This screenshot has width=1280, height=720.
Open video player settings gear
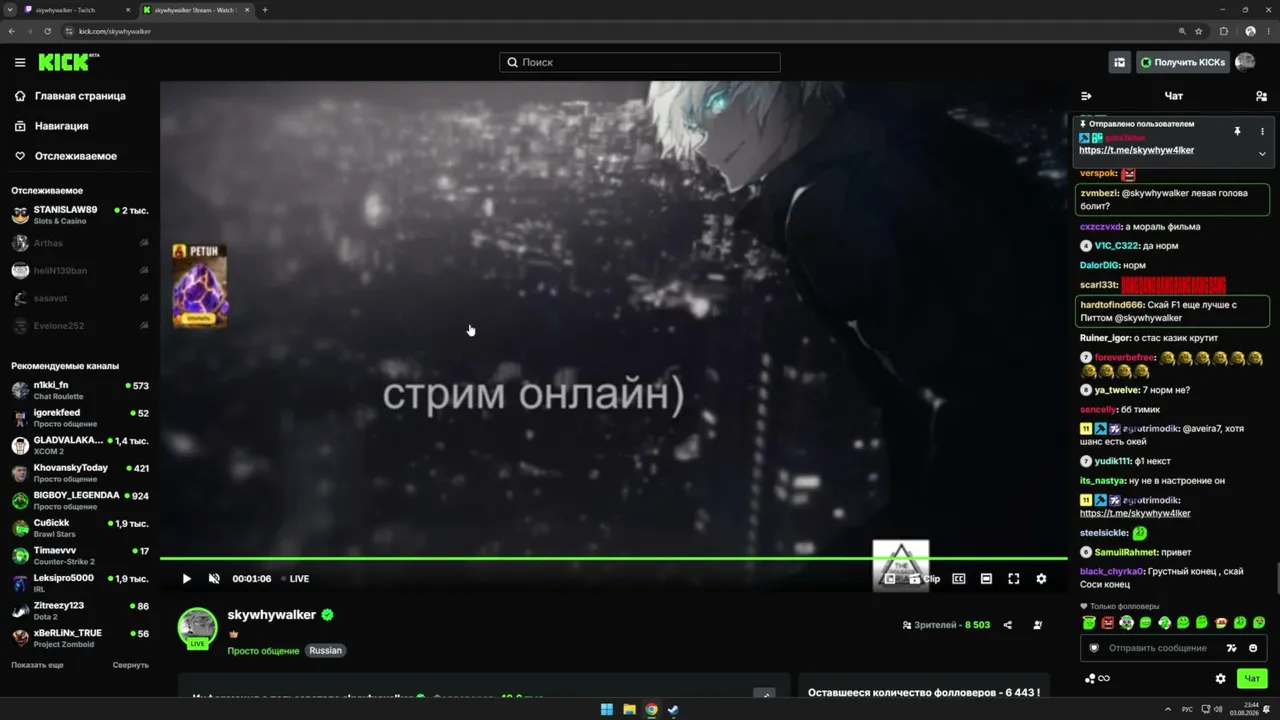point(1041,578)
